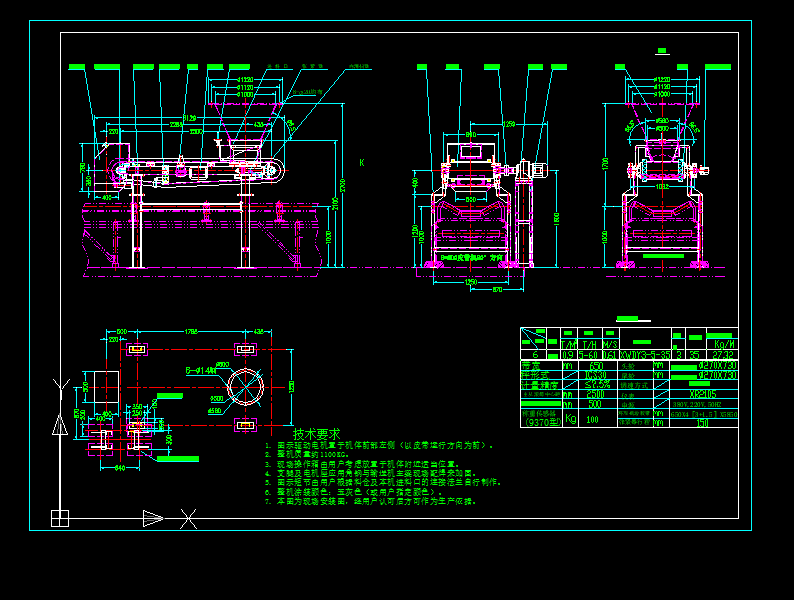794x600 pixels.
Task: Click the 技术要求 heading text
Action: (x=316, y=434)
